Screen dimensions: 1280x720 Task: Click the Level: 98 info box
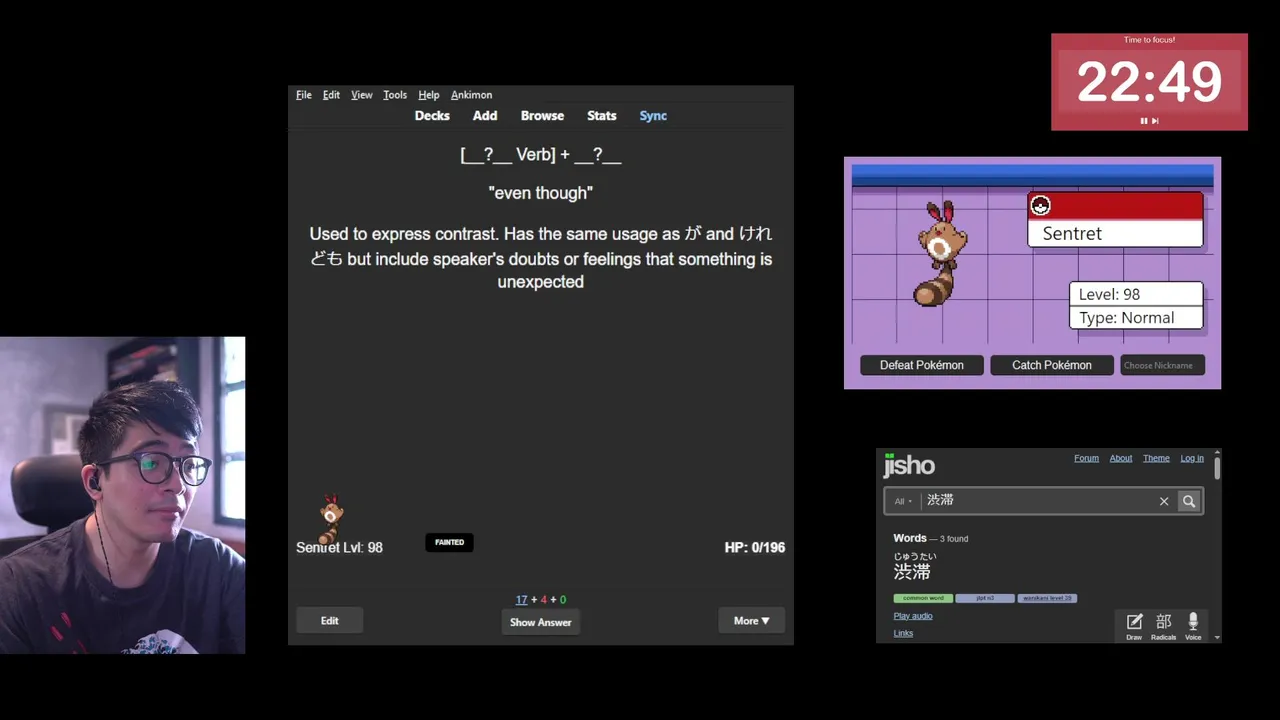coord(1136,294)
